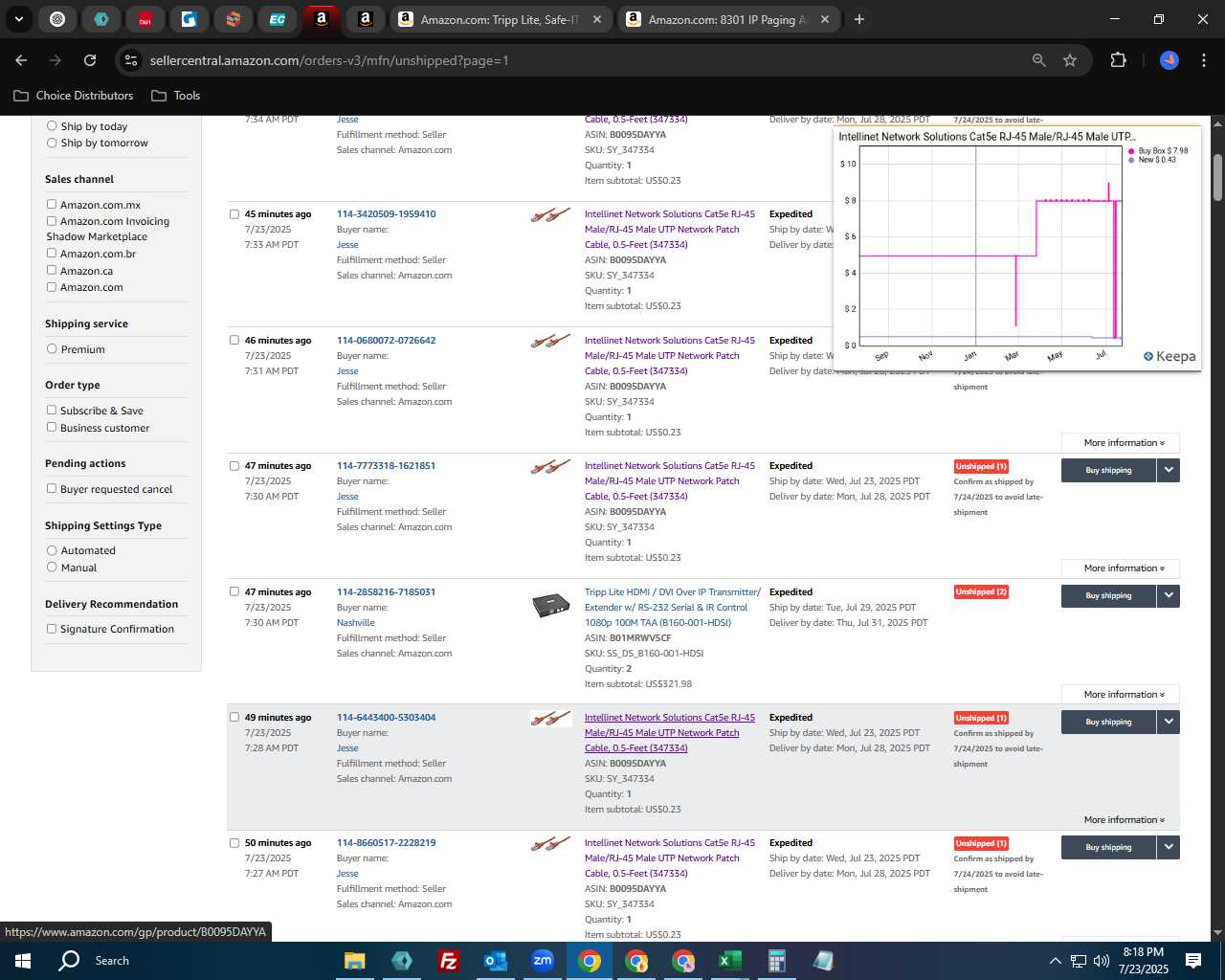
Task: Open the tab search dropdown arrow
Action: coord(18,19)
